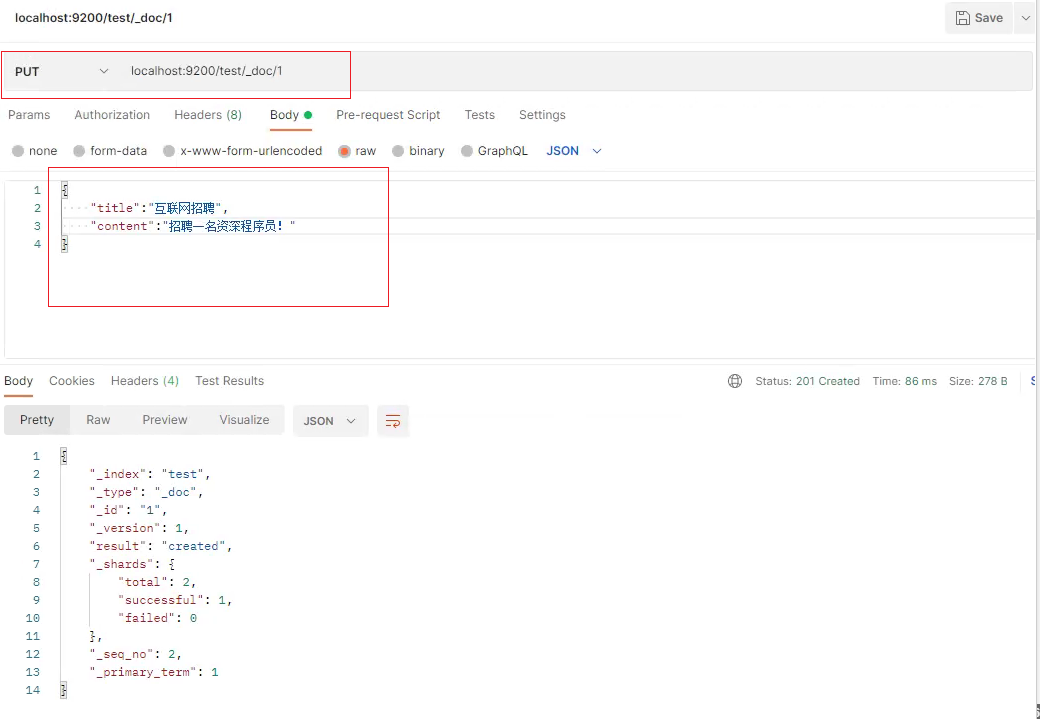Open the Headers (8) request tab
This screenshot has width=1040, height=719.
click(x=208, y=115)
